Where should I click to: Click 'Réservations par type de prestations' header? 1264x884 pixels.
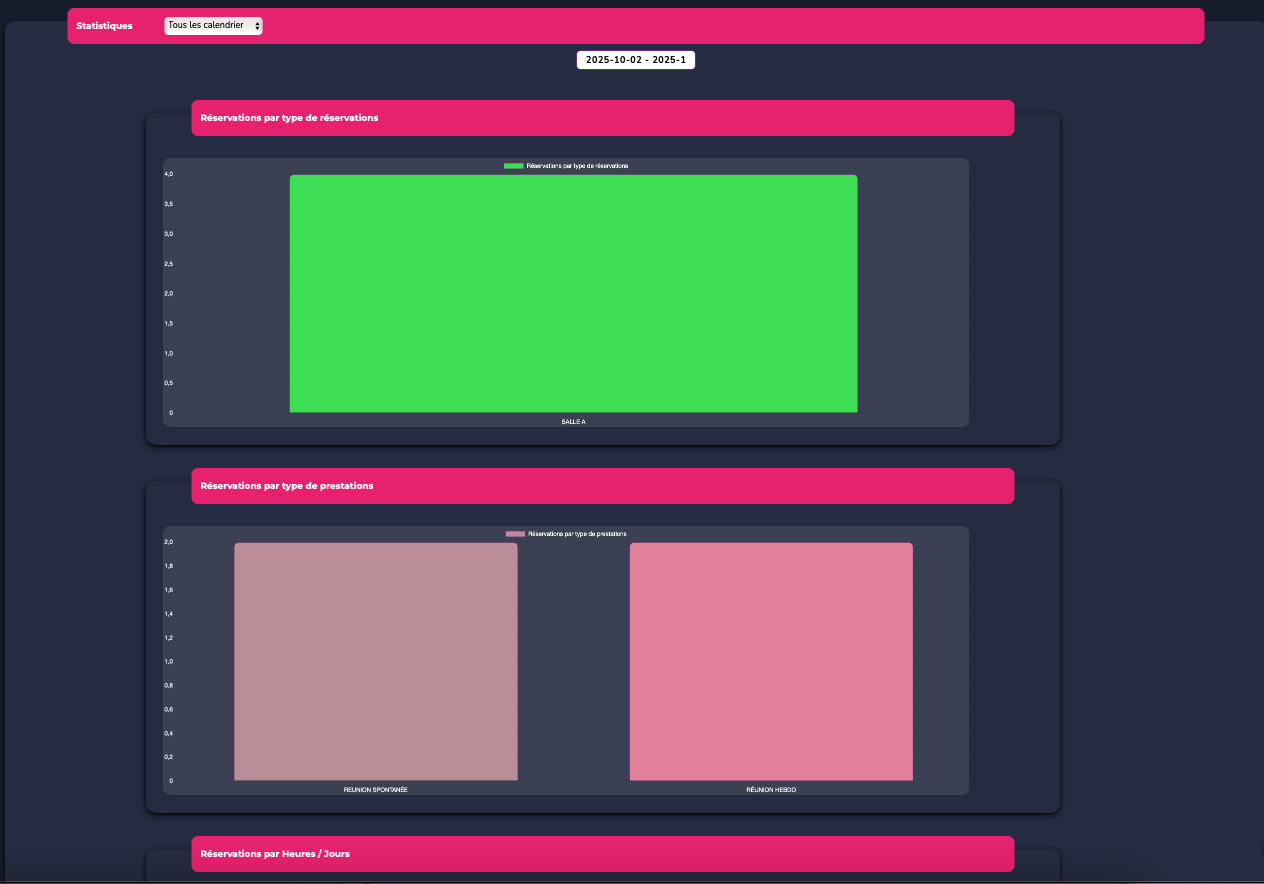tap(287, 486)
